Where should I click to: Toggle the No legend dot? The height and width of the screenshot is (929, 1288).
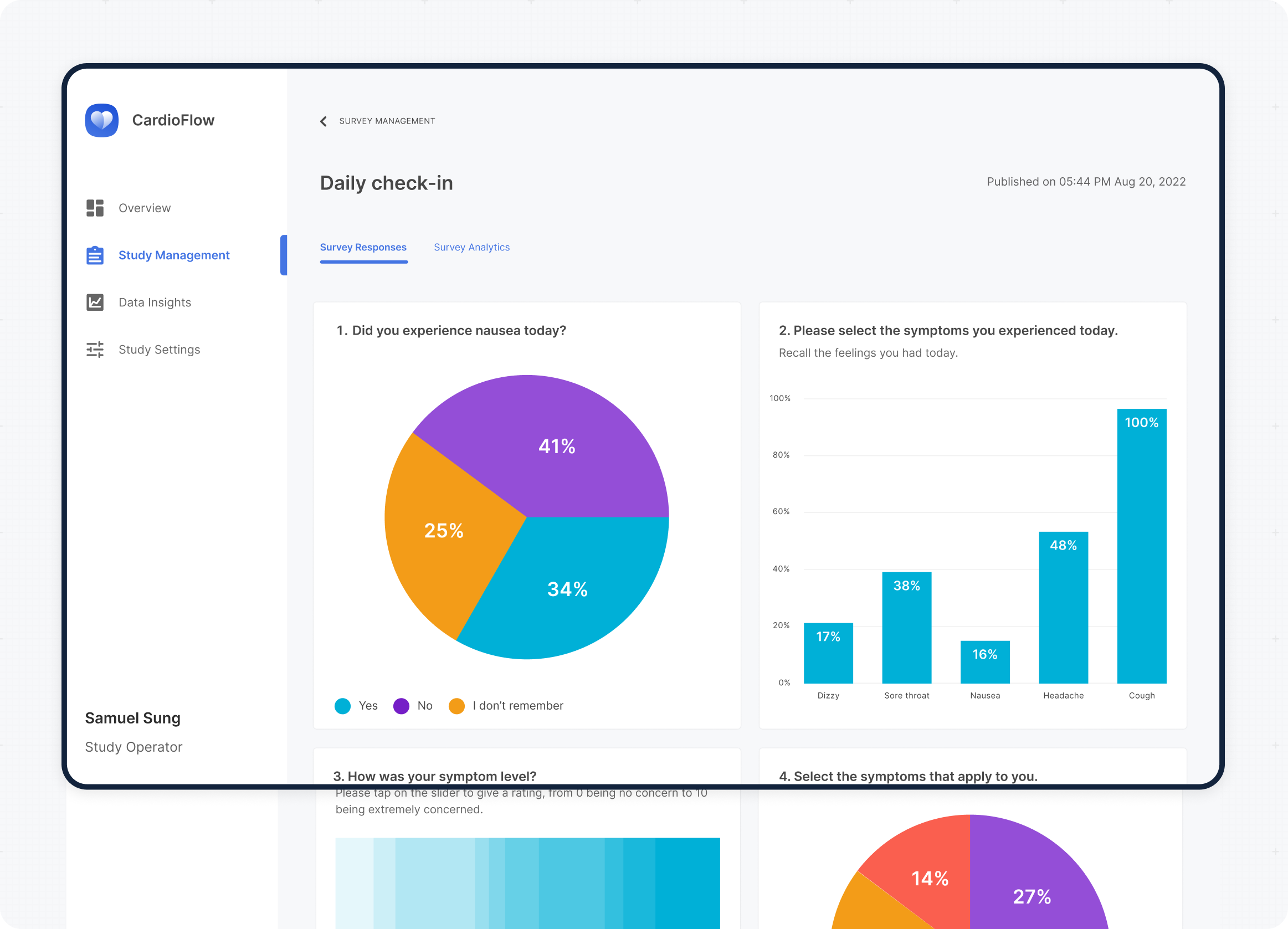click(x=401, y=705)
